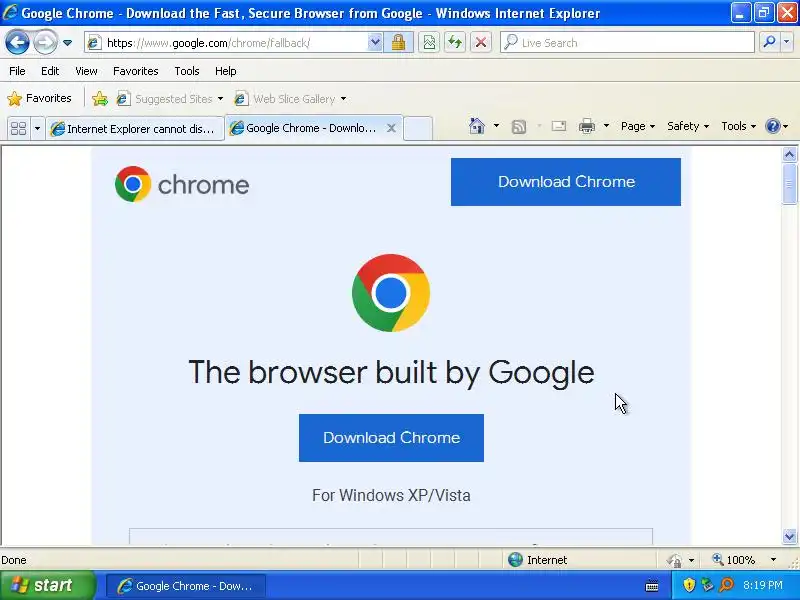The image size is (800, 600).
Task: Open the View menu
Action: pyautogui.click(x=86, y=71)
